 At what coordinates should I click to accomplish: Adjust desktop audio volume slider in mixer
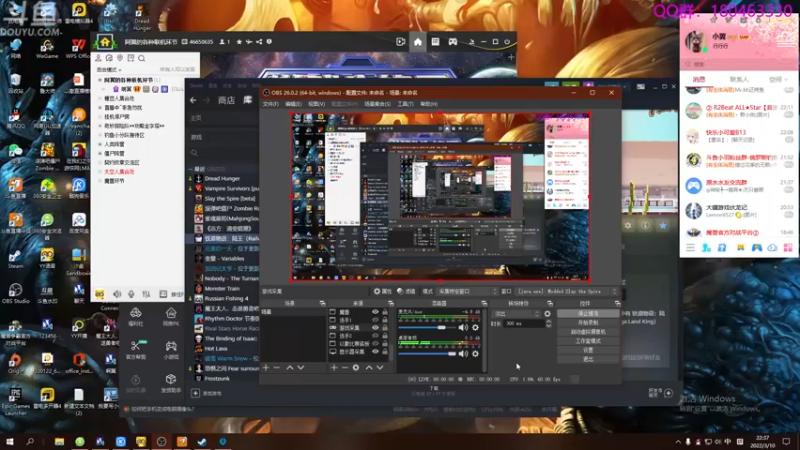(427, 354)
